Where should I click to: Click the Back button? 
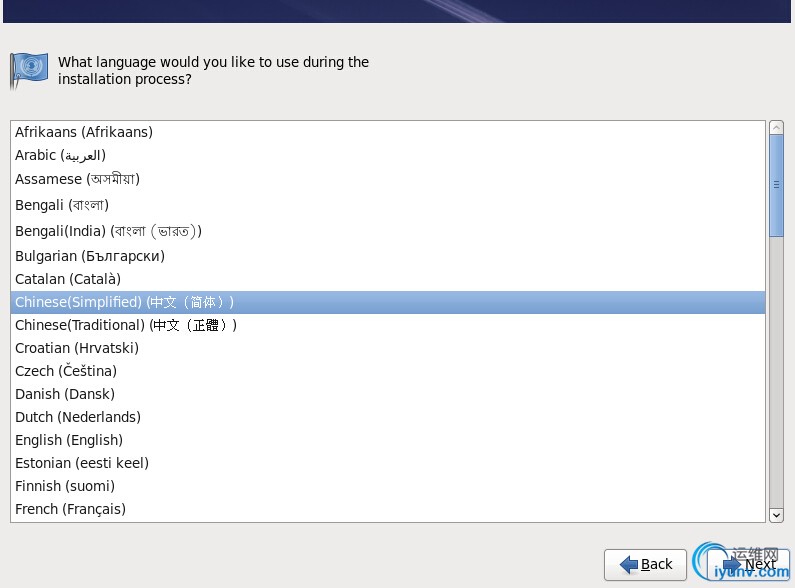pyautogui.click(x=645, y=564)
